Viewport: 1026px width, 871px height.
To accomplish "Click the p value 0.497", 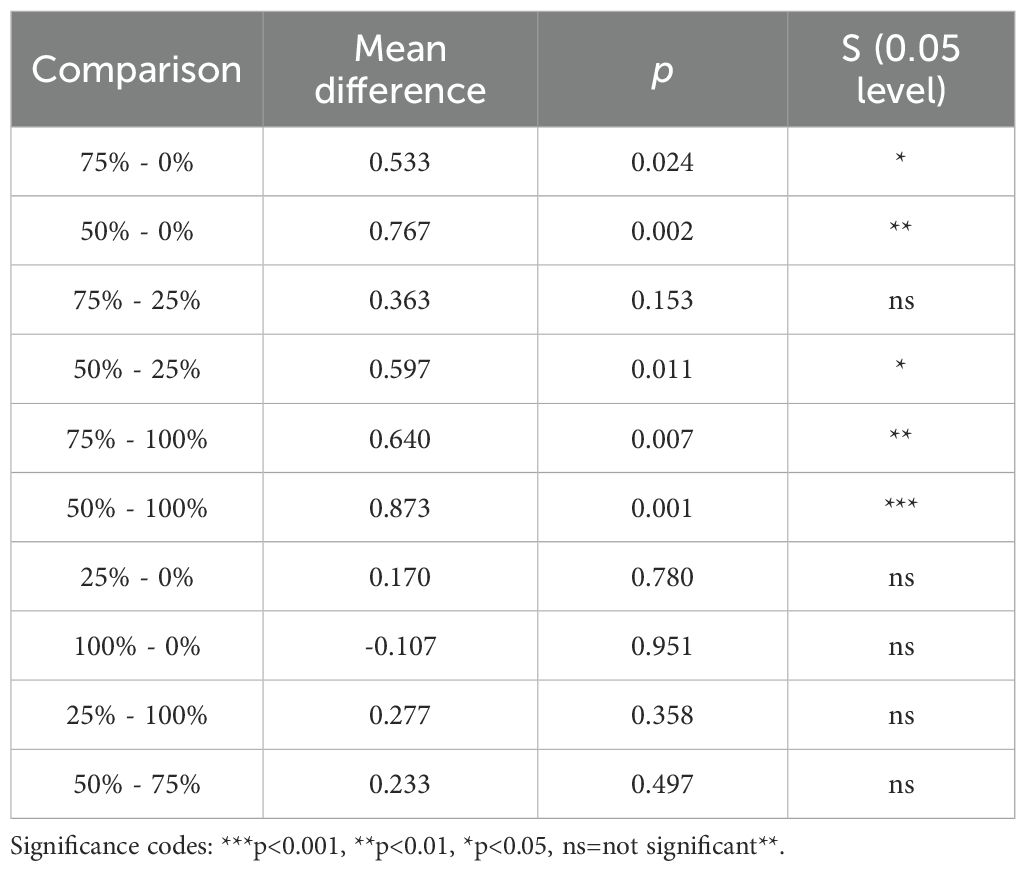I will point(662,784).
